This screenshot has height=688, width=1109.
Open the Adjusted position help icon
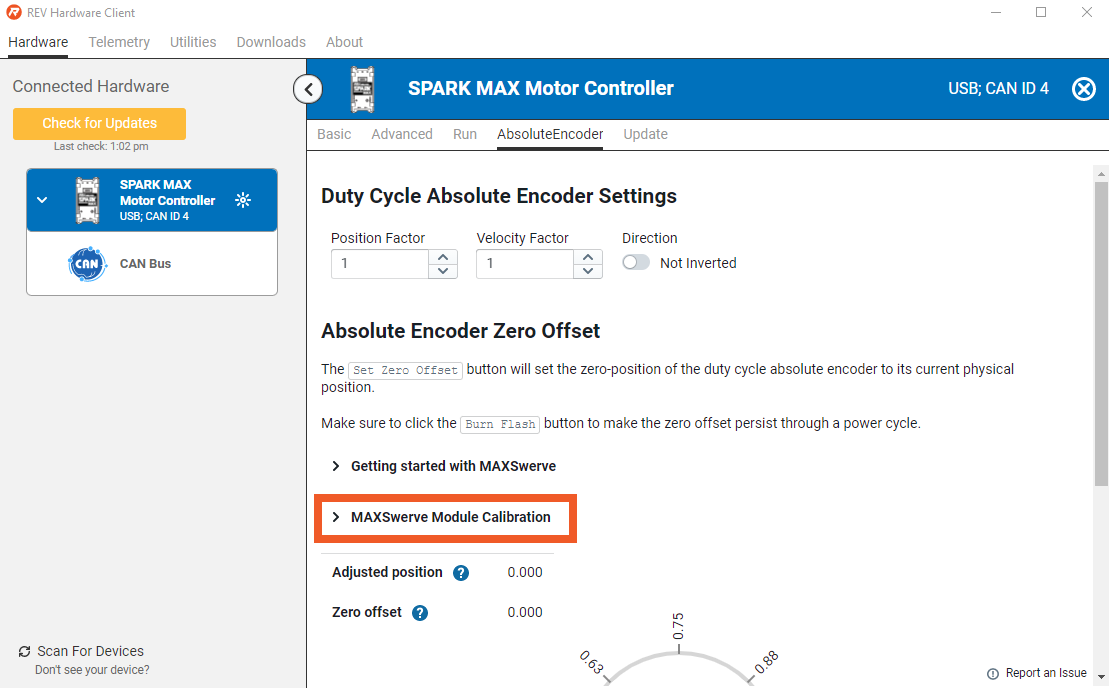tap(461, 573)
